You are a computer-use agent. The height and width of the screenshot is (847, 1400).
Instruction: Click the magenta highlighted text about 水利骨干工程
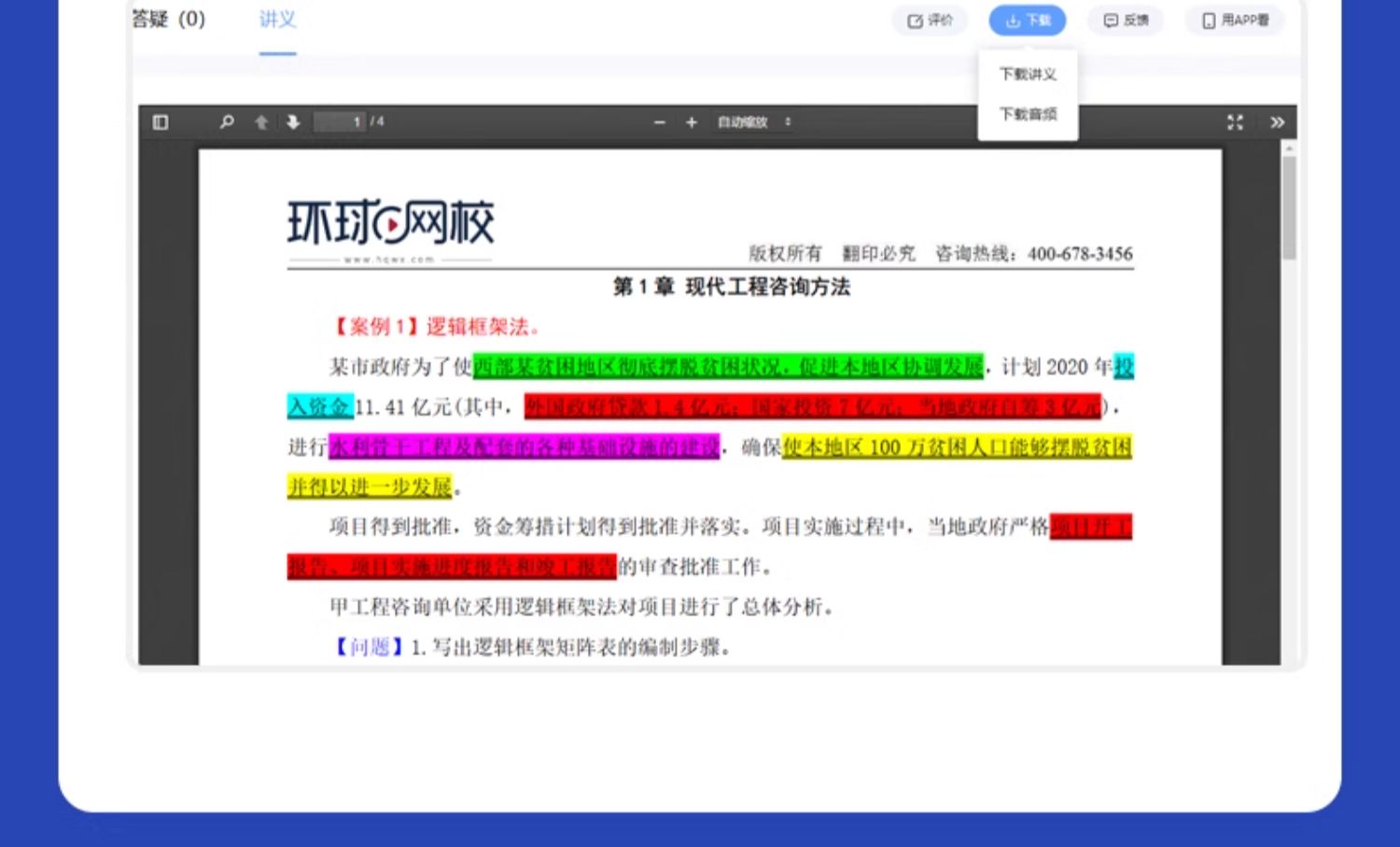(x=524, y=447)
